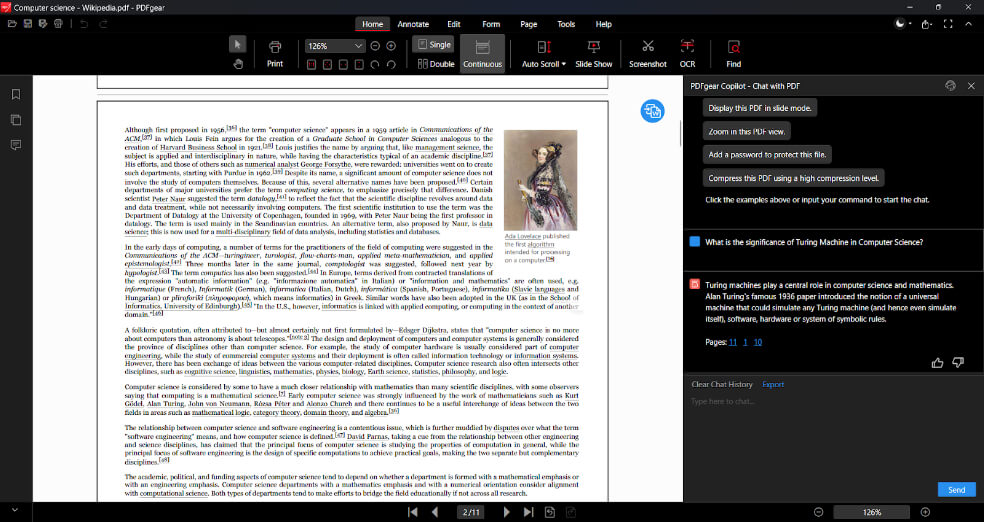
Task: Toggle dark mode with the moon icon
Action: click(x=899, y=24)
